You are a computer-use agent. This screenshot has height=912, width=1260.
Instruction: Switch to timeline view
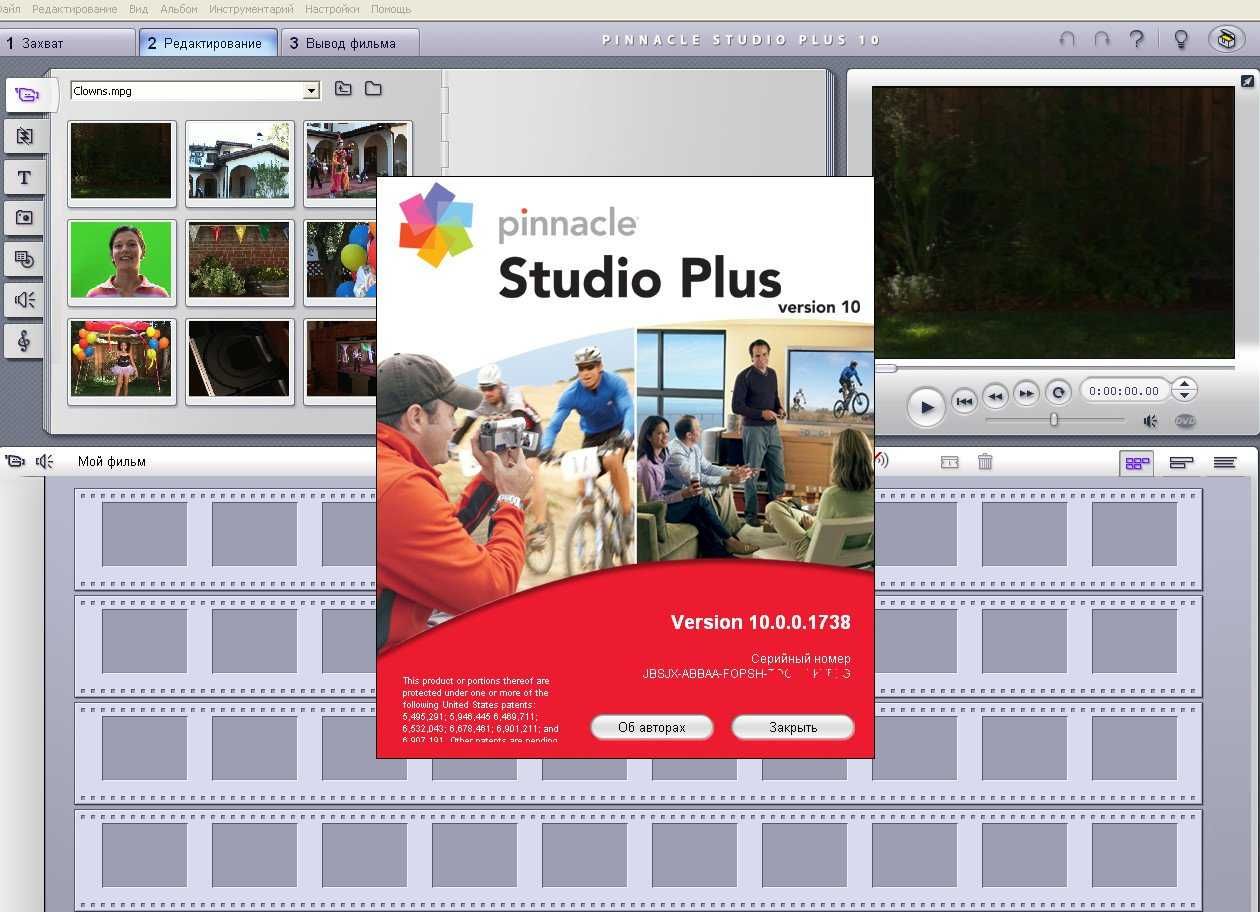(x=1181, y=463)
